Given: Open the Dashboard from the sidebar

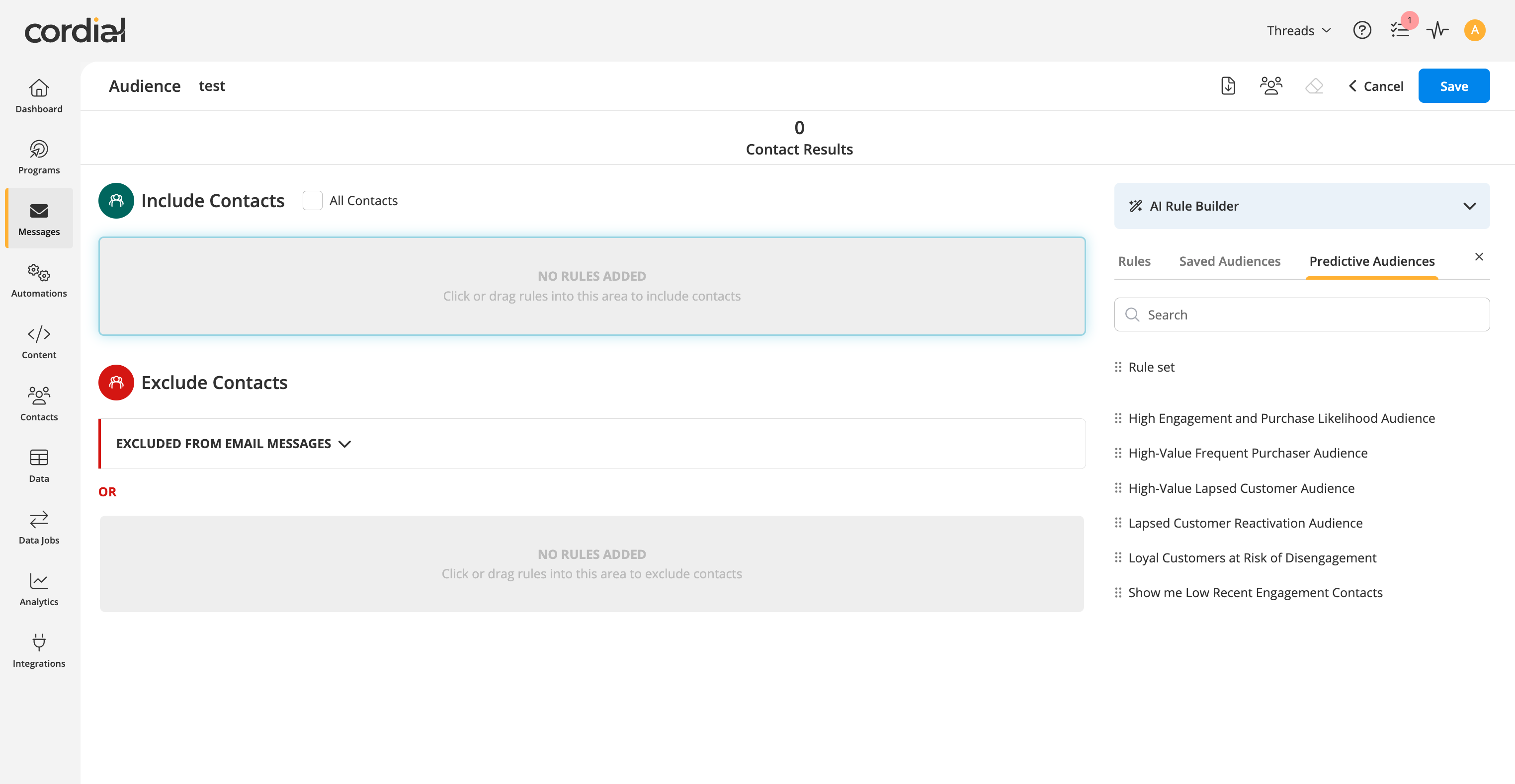Looking at the screenshot, I should tap(39, 96).
